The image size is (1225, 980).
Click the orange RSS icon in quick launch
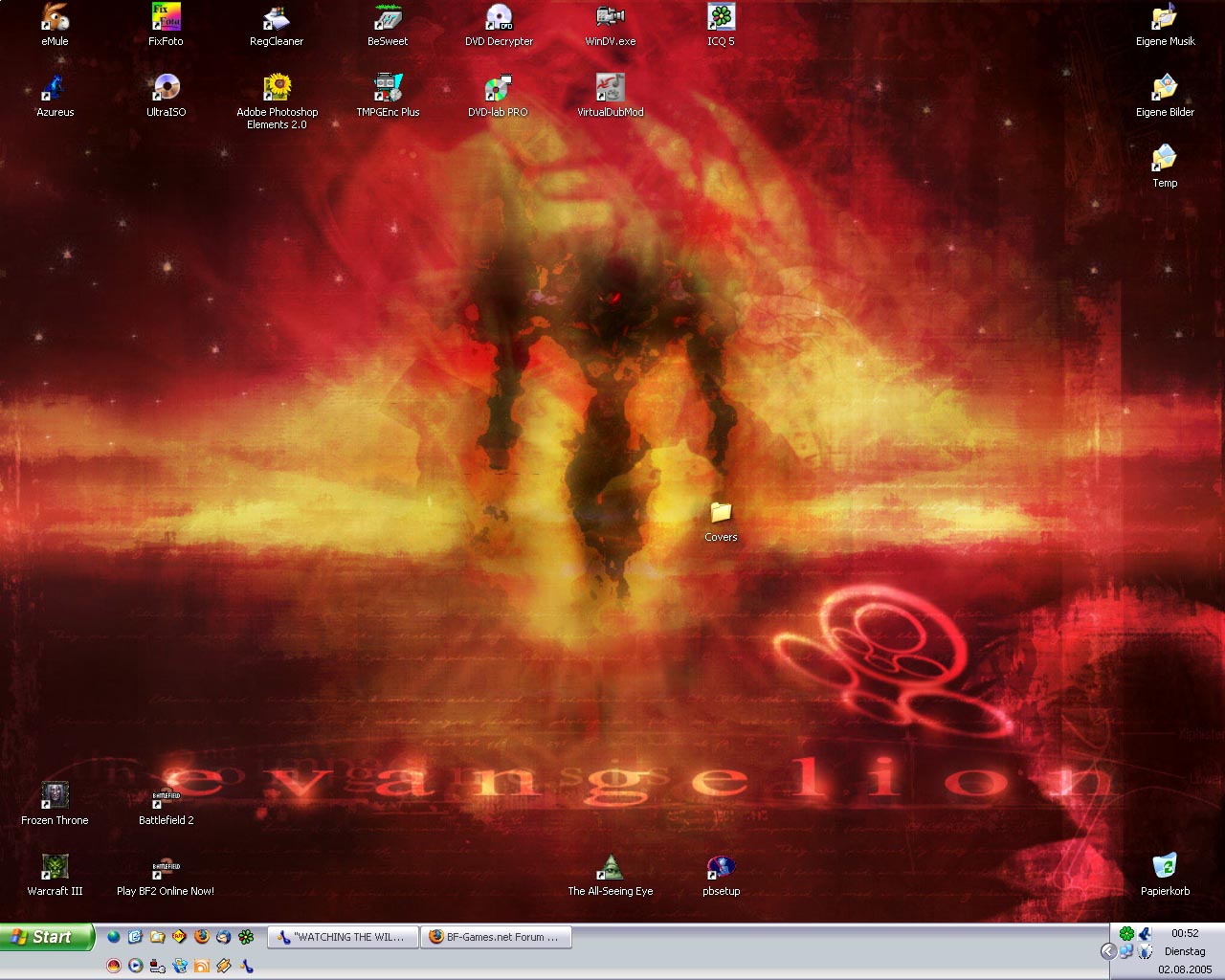pos(202,966)
